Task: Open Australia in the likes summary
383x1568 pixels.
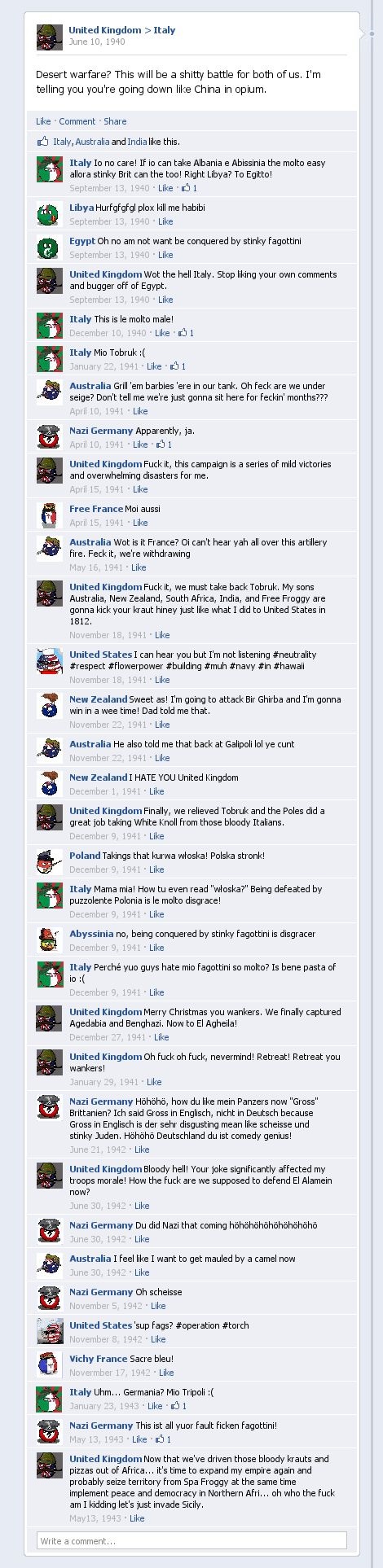Action: coord(92,142)
